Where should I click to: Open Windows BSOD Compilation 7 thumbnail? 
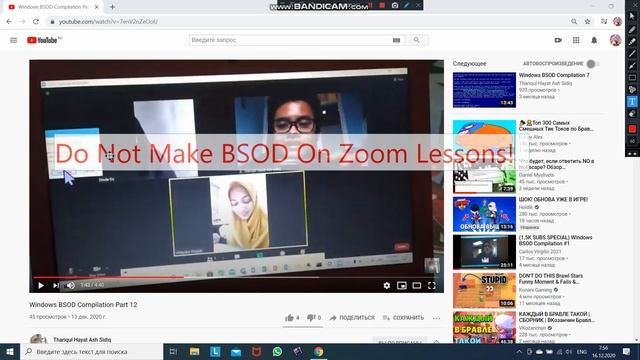click(x=484, y=90)
